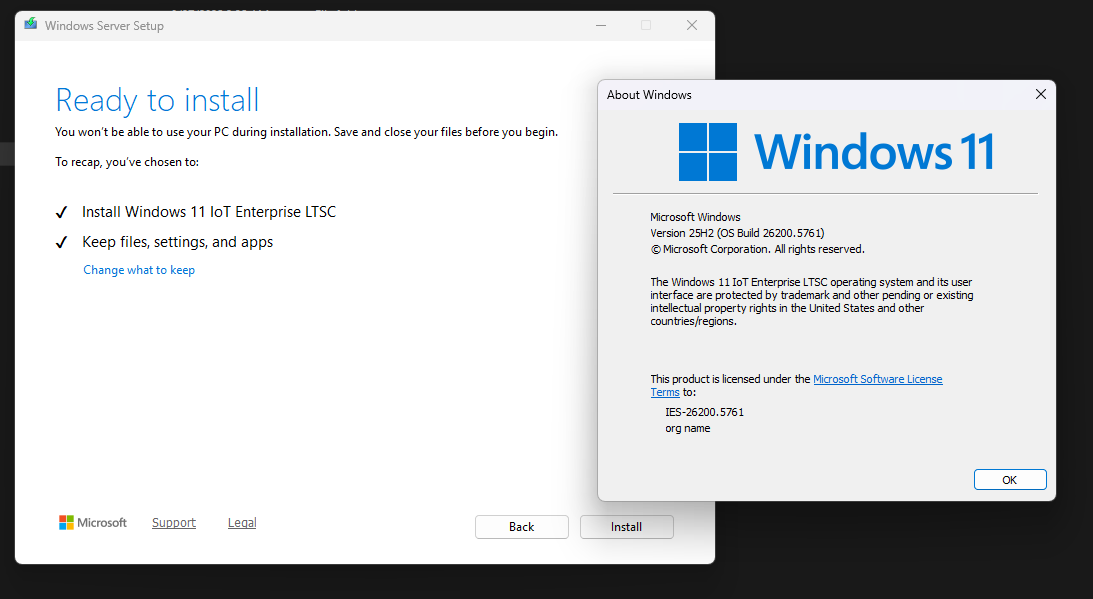Select the 'Ready to install' heading

tap(157, 100)
